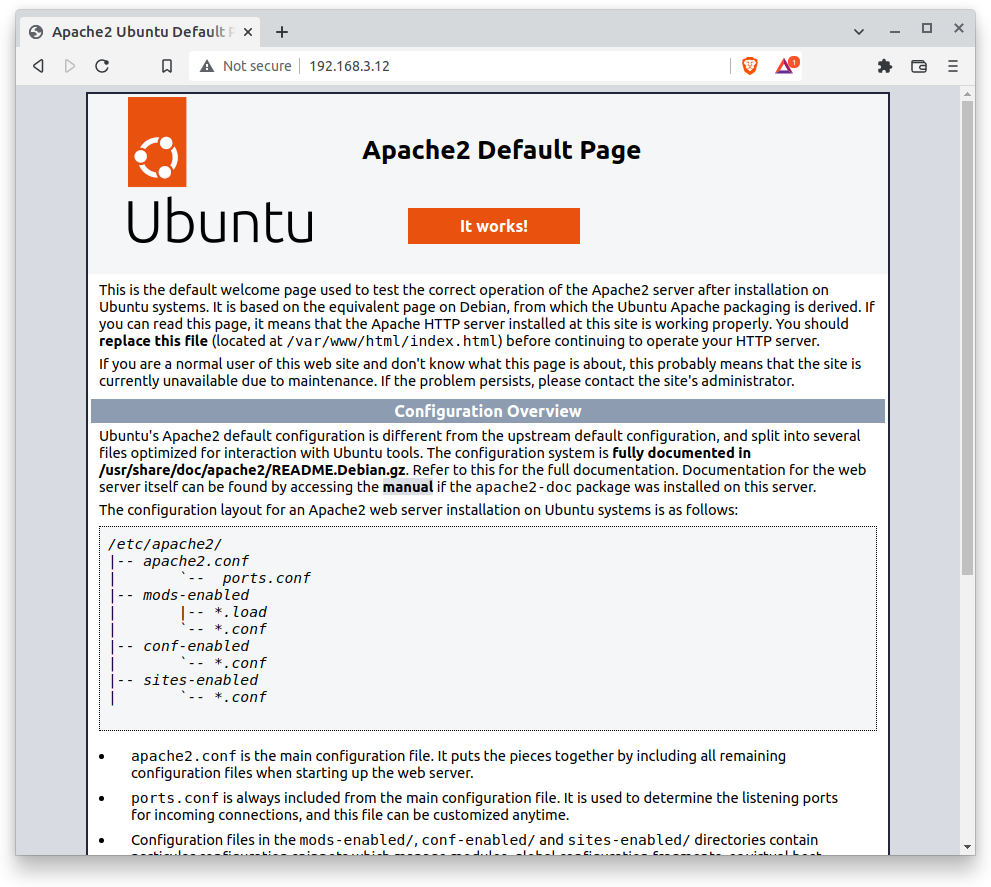The height and width of the screenshot is (887, 991).
Task: Open the Brave Rewards triangle icon
Action: pyautogui.click(x=786, y=65)
